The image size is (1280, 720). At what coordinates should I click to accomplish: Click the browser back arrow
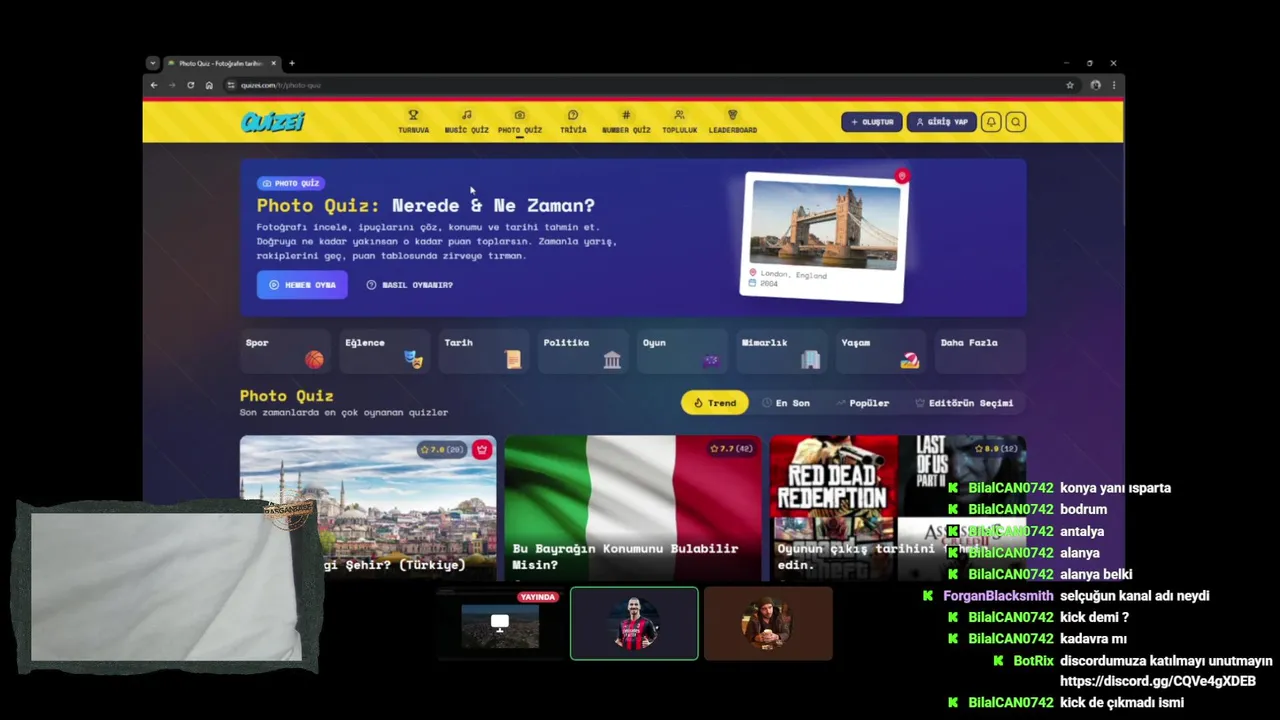tap(153, 85)
